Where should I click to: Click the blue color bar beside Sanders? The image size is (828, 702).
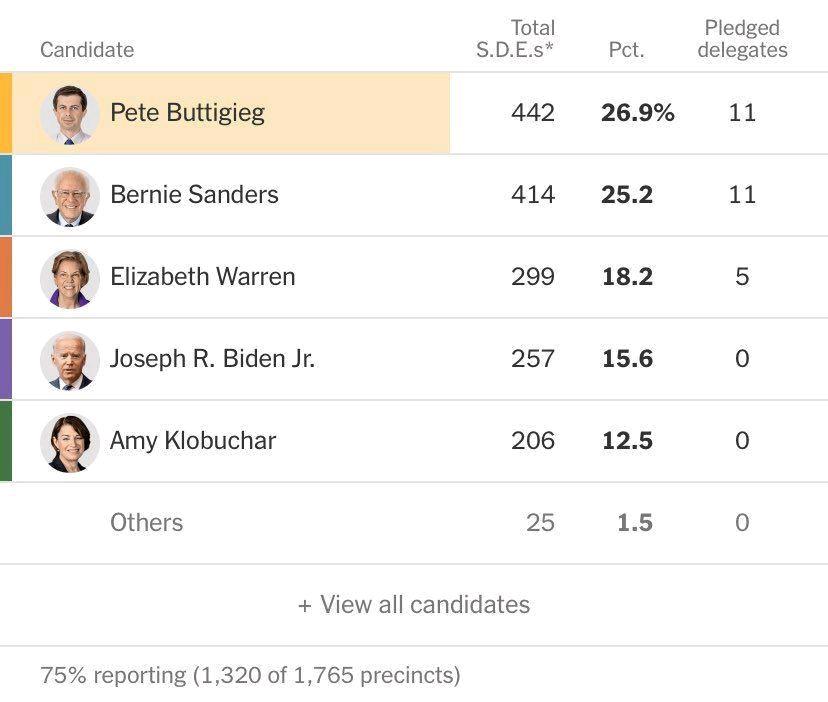(x=5, y=195)
